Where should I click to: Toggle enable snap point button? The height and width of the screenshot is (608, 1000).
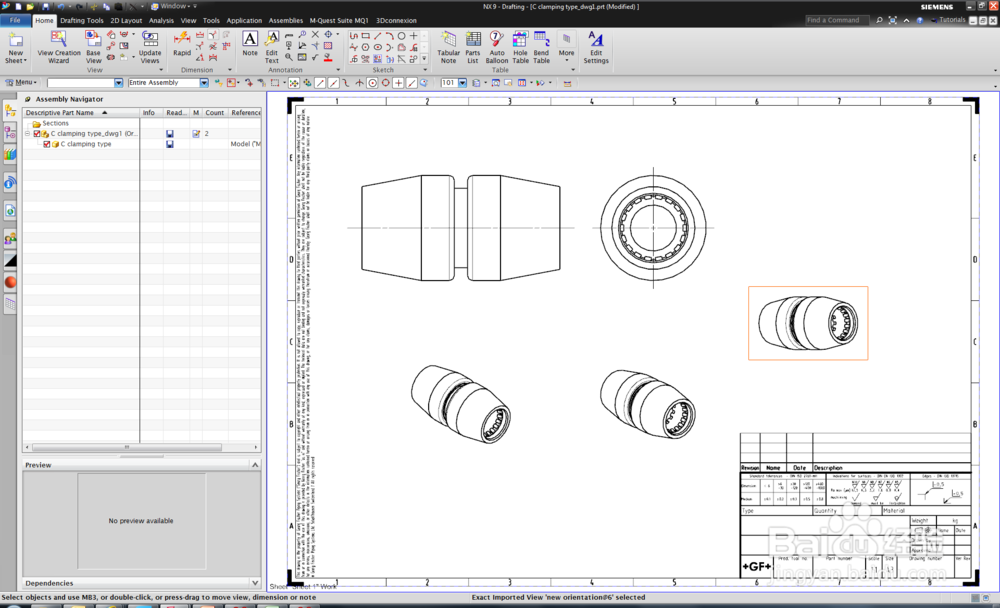point(294,83)
